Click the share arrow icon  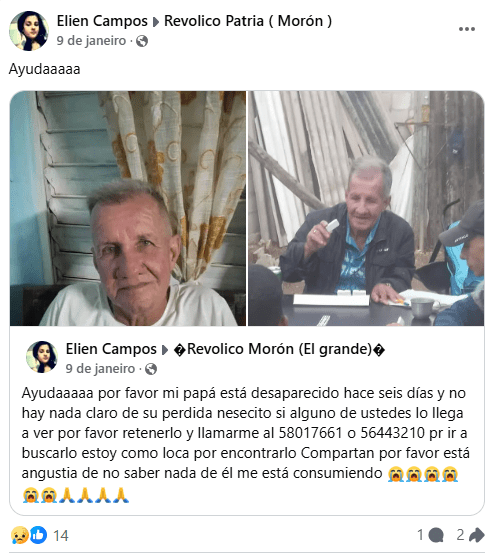pos(477,535)
